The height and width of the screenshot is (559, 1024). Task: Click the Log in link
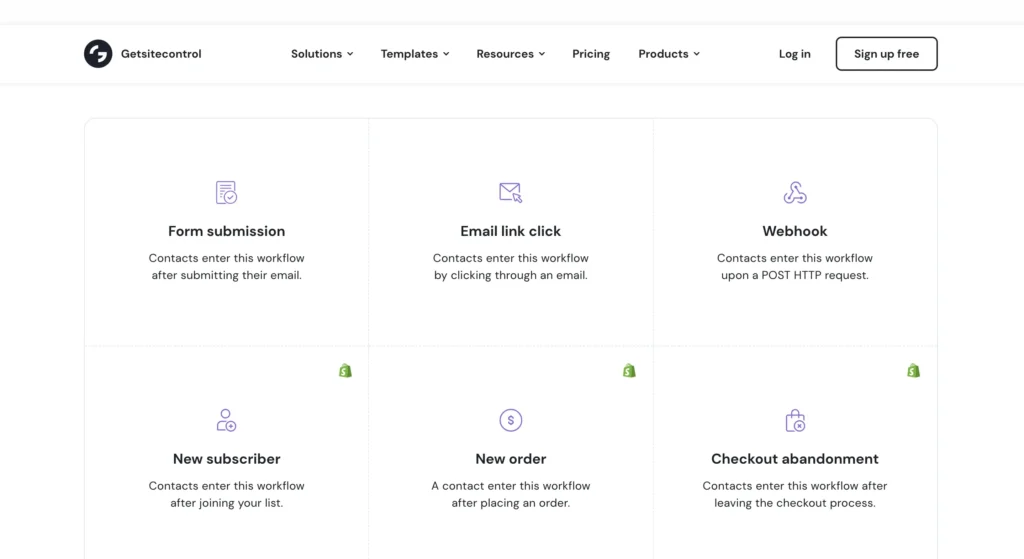point(795,54)
